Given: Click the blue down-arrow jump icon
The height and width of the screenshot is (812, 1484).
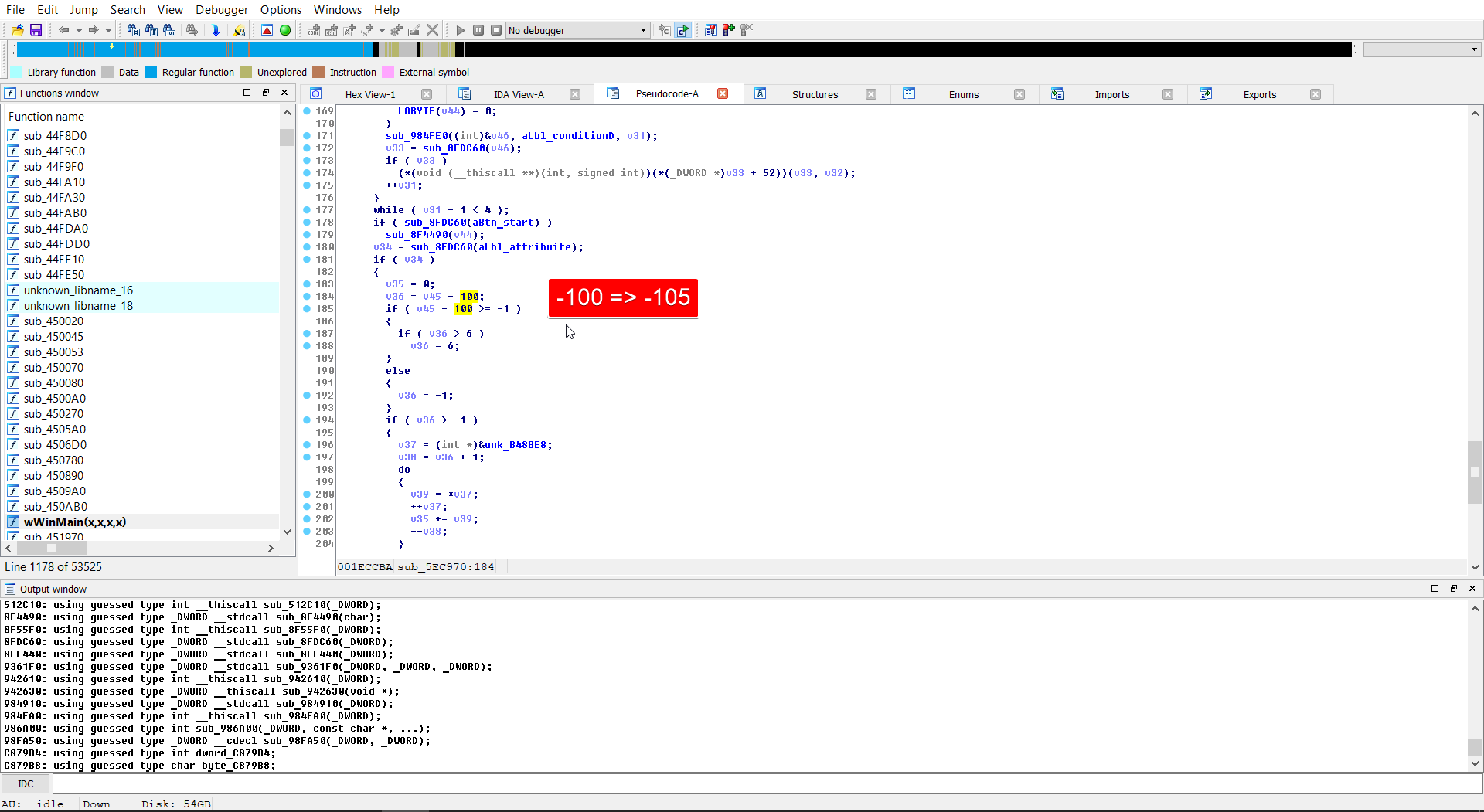Looking at the screenshot, I should click(216, 30).
